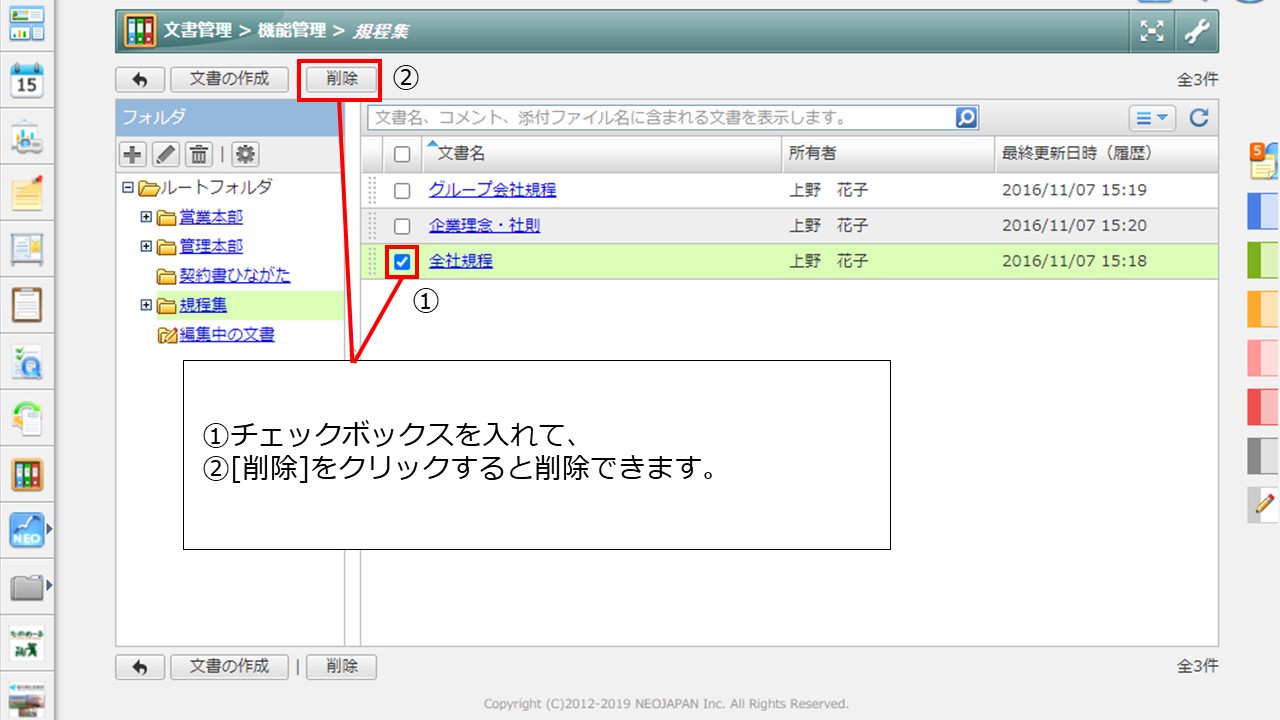Focus the document search input field
The width and height of the screenshot is (1280, 720).
coord(661,118)
